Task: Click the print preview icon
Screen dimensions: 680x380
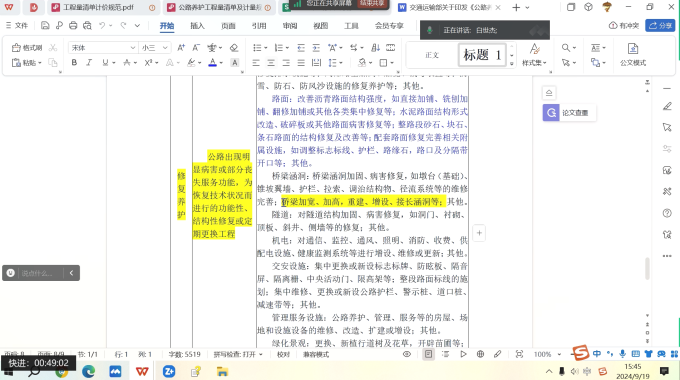Action: 87,26
